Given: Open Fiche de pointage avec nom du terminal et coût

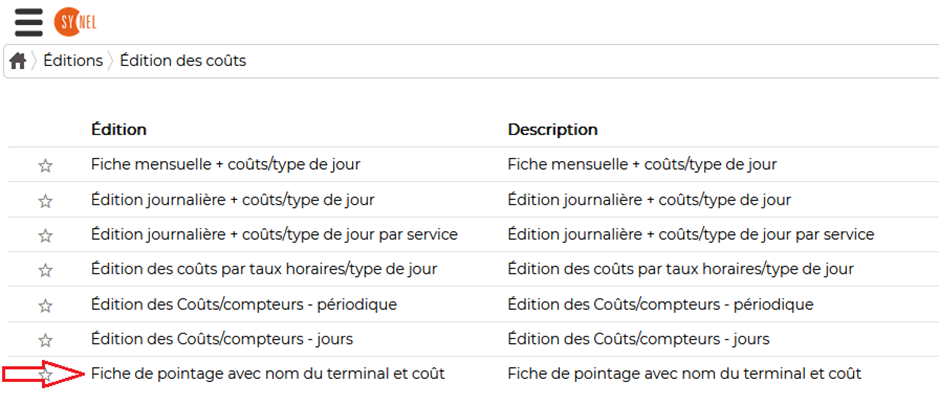Looking at the screenshot, I should (268, 374).
